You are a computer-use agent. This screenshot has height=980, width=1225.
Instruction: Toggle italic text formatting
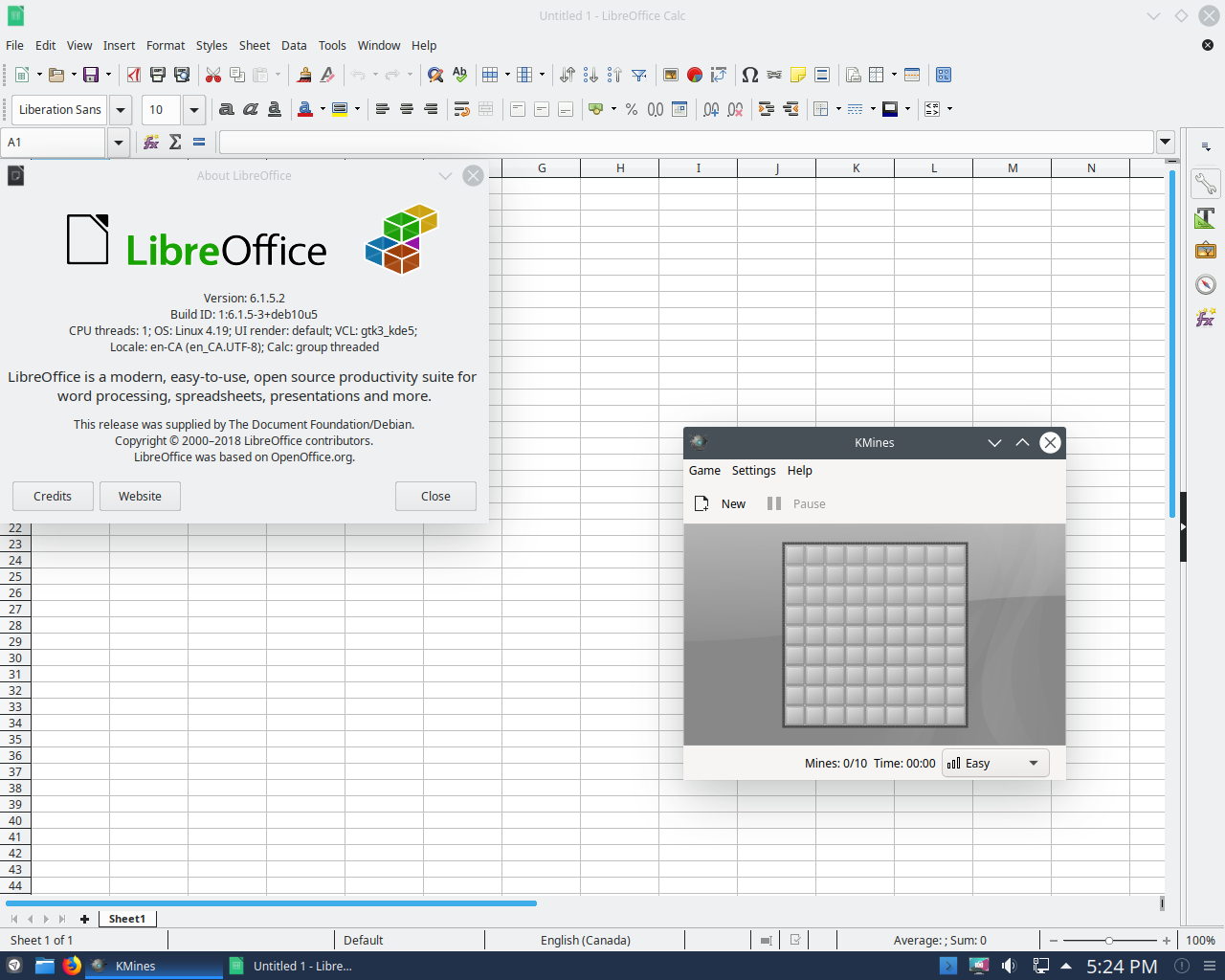tap(251, 109)
